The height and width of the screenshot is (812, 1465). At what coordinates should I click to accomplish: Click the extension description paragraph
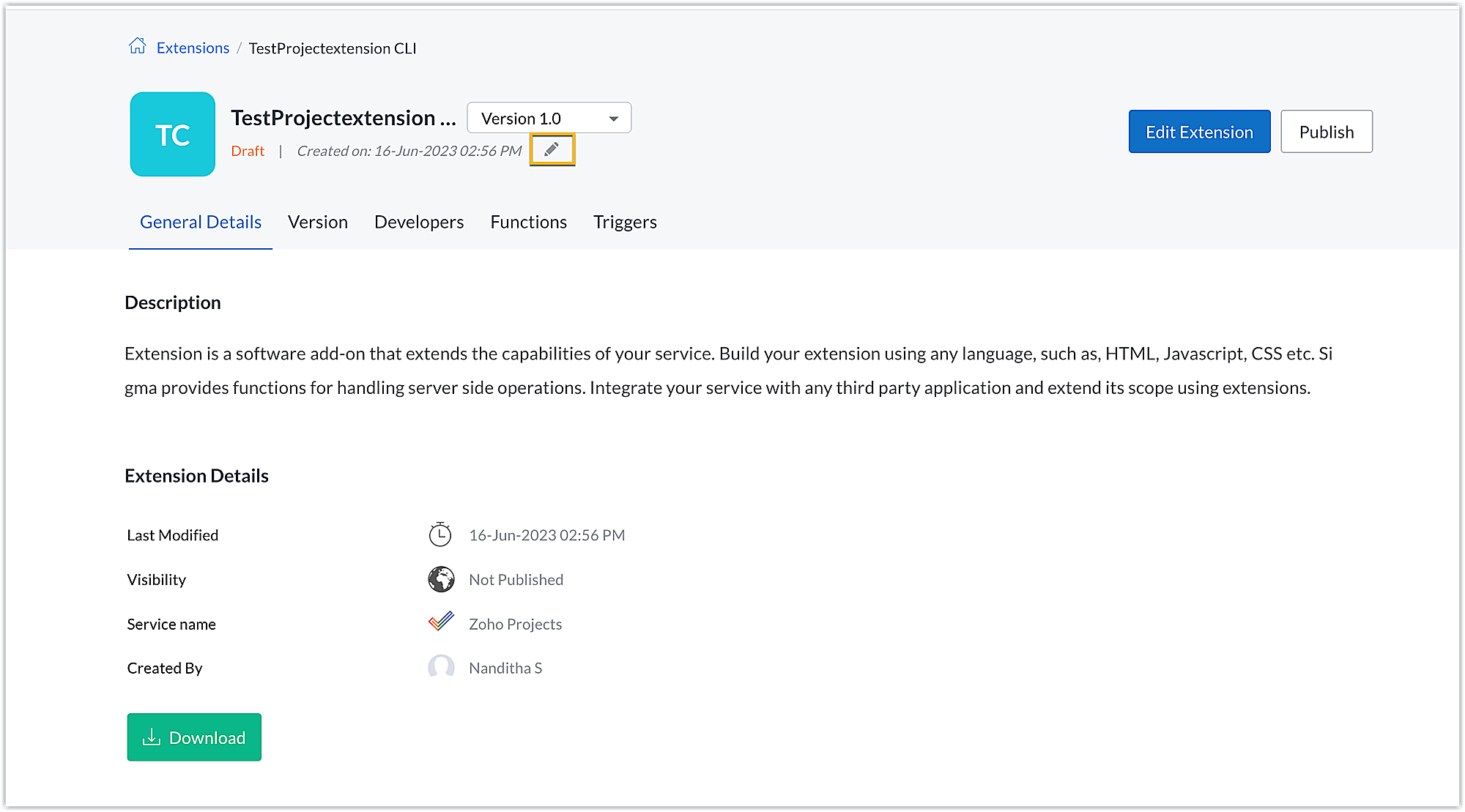729,370
